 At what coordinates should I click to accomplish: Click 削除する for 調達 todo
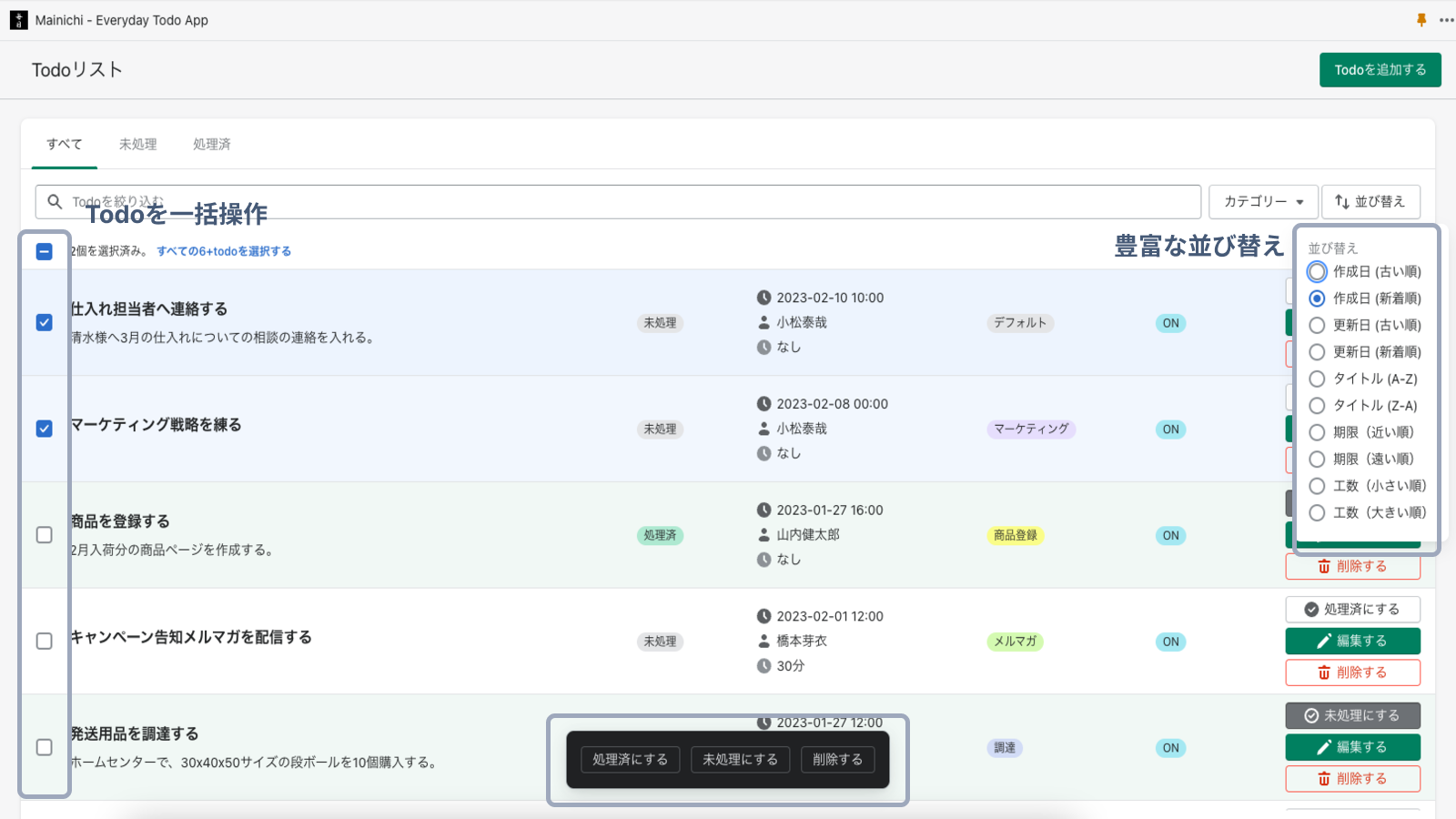pyautogui.click(x=1353, y=780)
